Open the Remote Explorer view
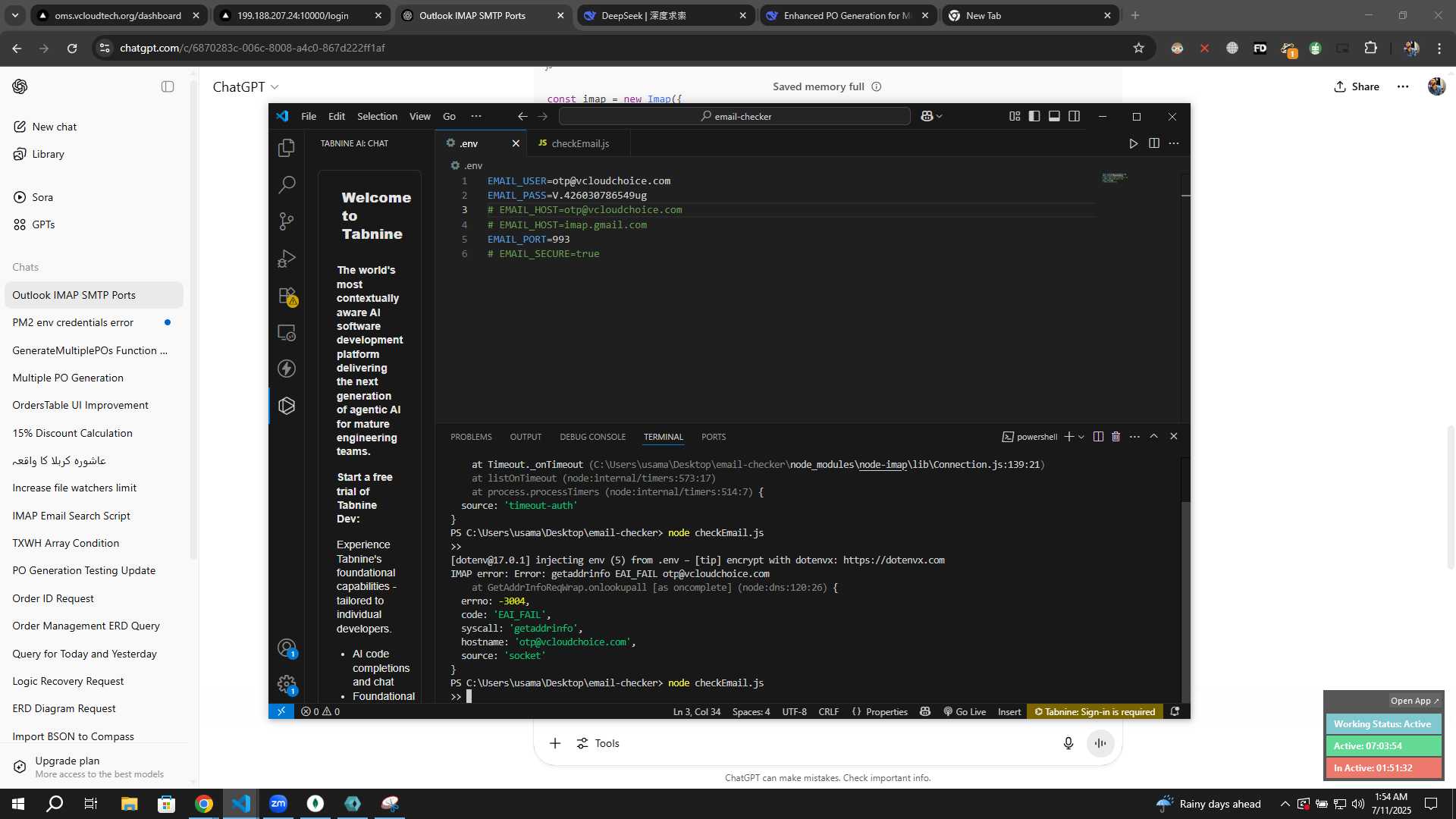Viewport: 1456px width, 819px height. coord(287,332)
